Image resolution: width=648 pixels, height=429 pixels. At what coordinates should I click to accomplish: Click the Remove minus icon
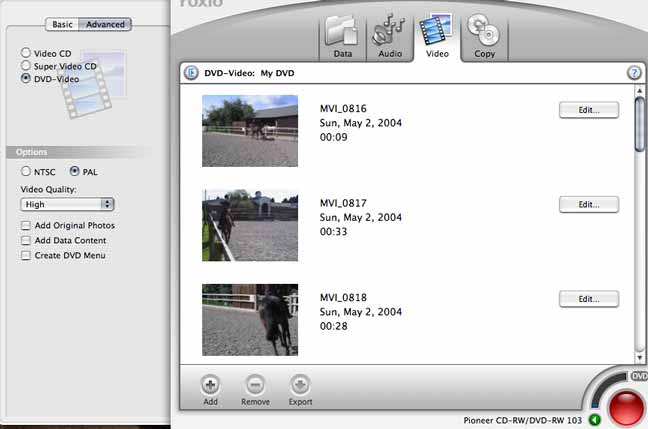255,385
